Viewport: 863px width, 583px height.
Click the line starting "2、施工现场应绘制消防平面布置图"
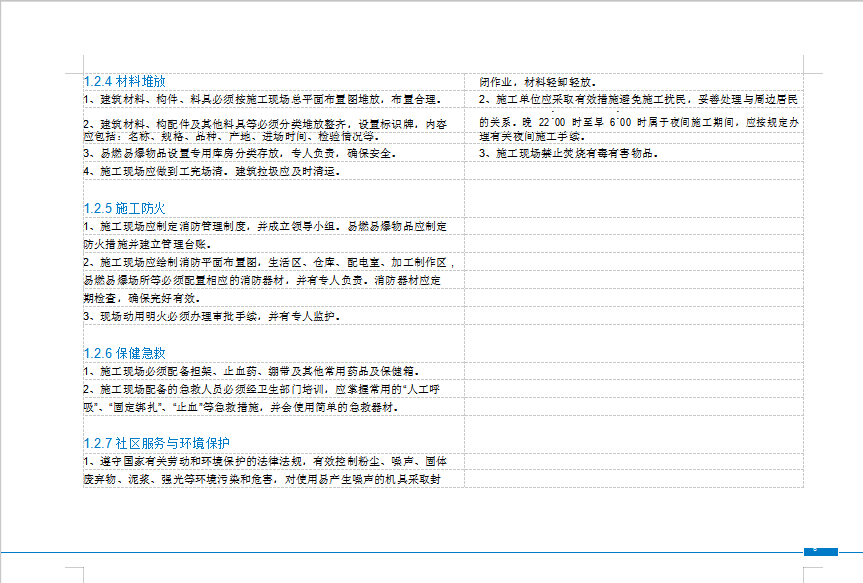click(x=269, y=263)
